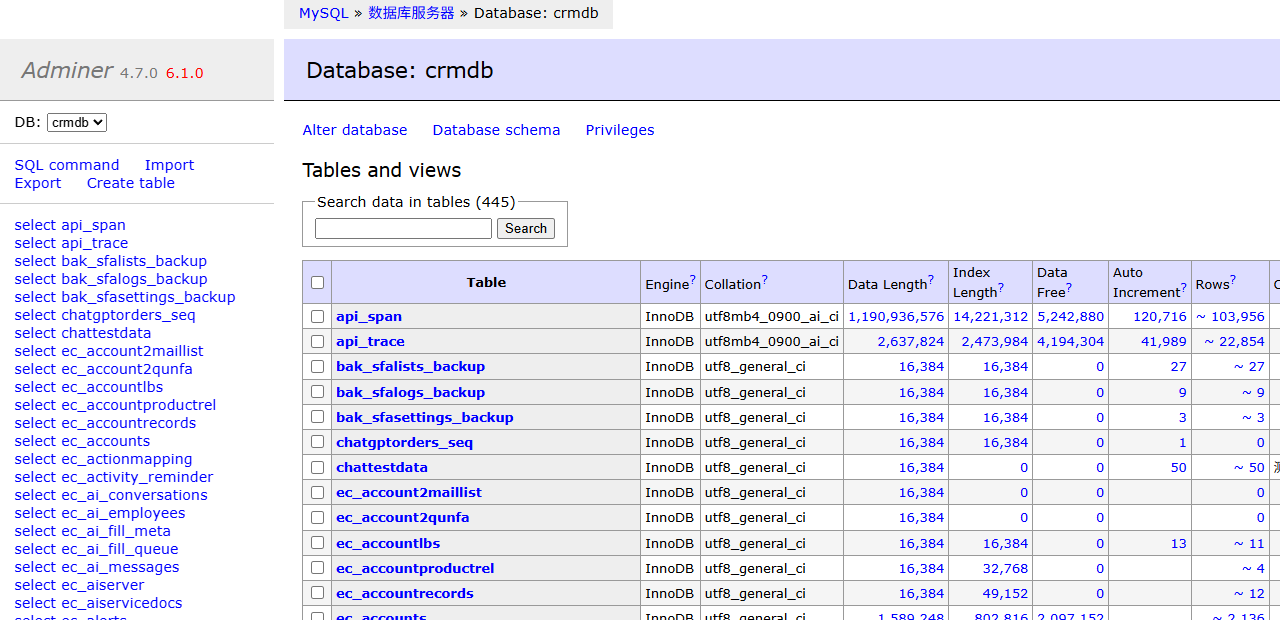
Task: Click the Adminer logo heading
Action: (x=67, y=70)
